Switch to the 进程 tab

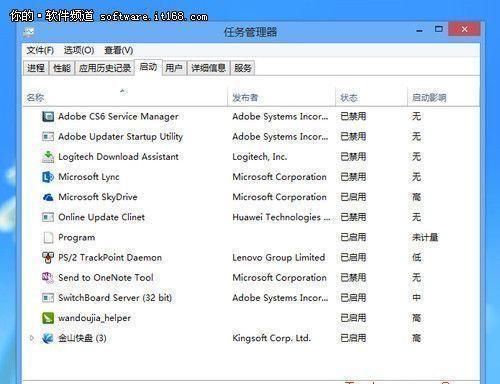[x=36, y=68]
